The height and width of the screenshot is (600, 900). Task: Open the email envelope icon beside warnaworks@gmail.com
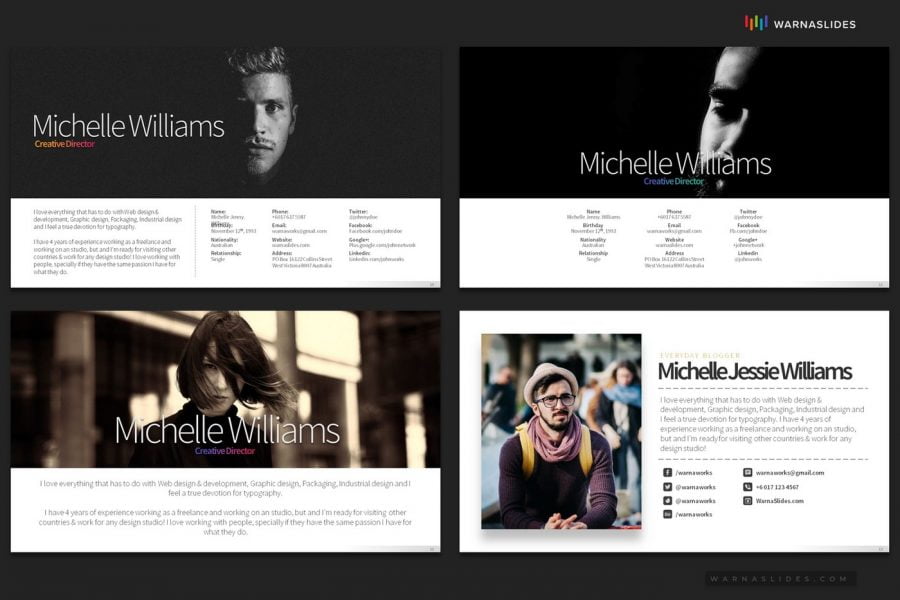click(747, 472)
